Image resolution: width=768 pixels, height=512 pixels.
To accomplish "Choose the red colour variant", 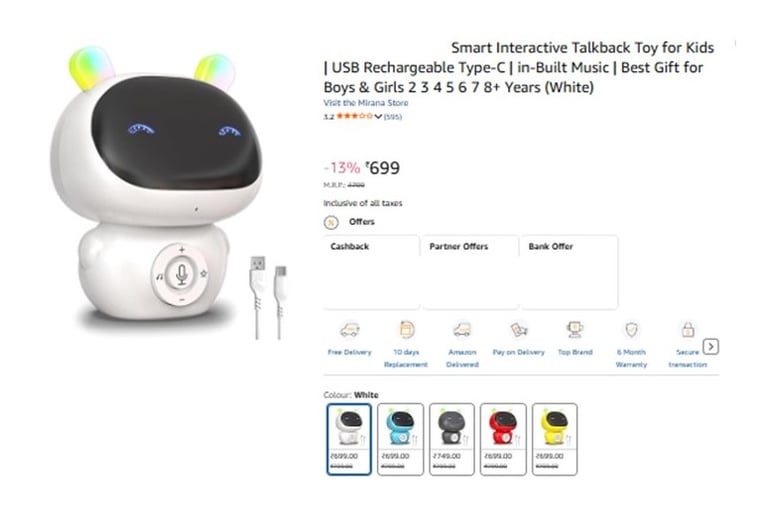I will click(x=503, y=439).
